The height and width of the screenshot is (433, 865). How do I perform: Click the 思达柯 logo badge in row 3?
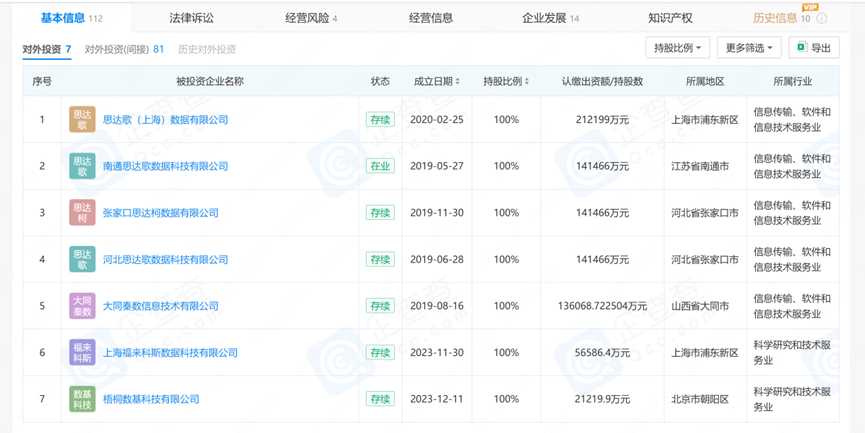pos(82,213)
